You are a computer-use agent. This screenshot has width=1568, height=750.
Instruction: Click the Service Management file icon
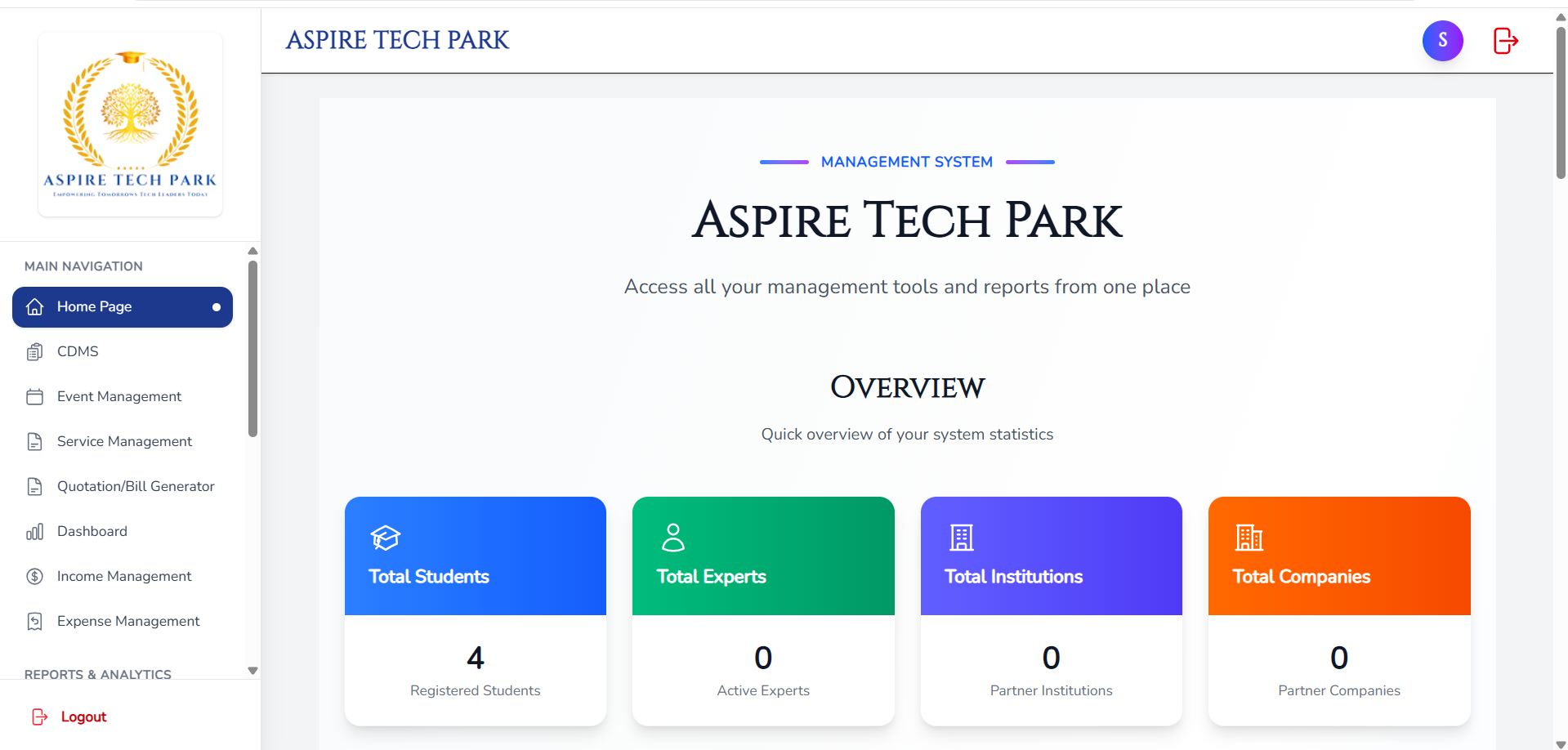(34, 441)
